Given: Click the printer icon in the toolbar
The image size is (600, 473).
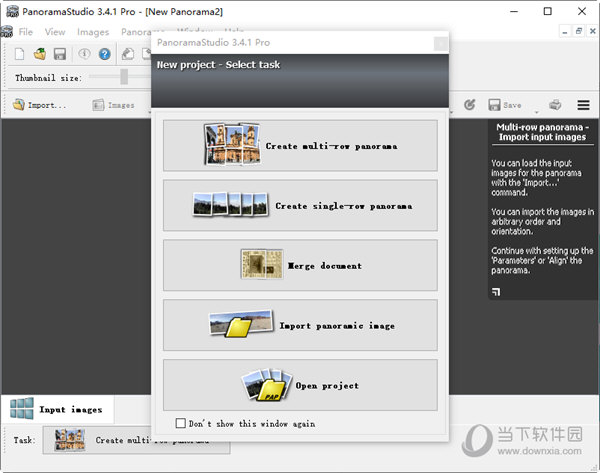Looking at the screenshot, I should click(555, 104).
